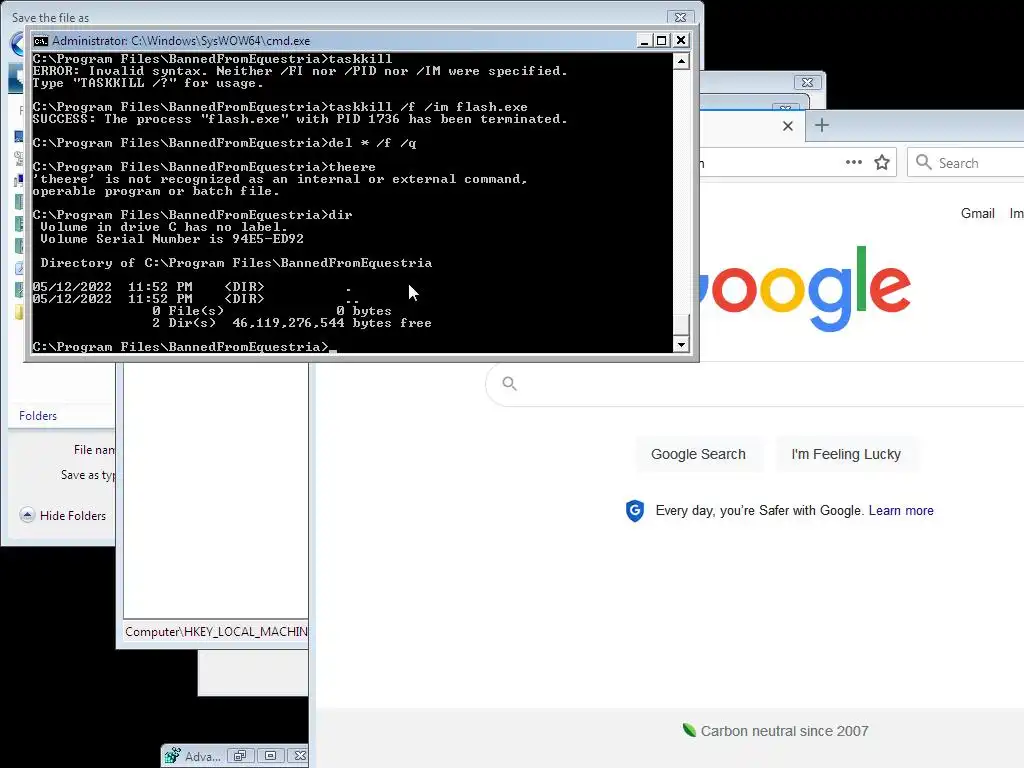The height and width of the screenshot is (768, 1024).
Task: Open a new tab in Firefox
Action: 822,125
